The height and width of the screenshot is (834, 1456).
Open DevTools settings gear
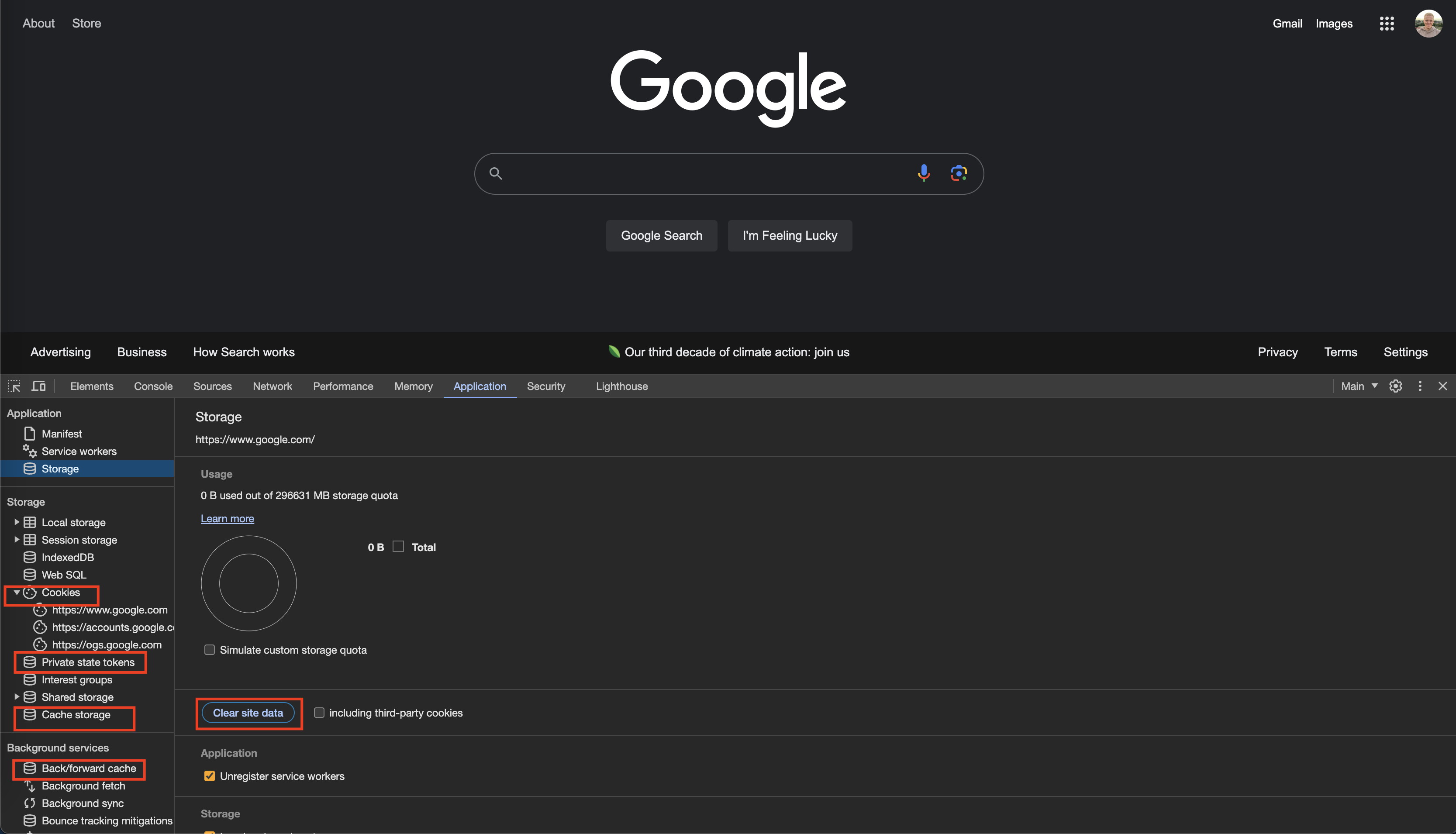pyautogui.click(x=1395, y=386)
